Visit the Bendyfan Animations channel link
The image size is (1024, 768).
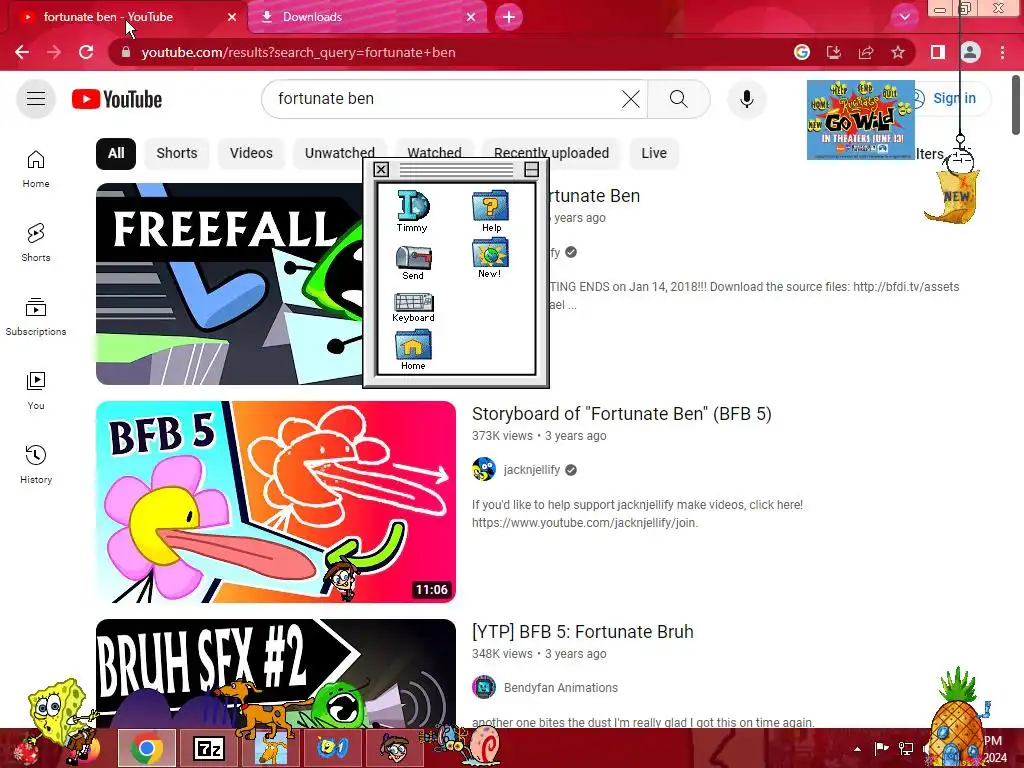click(560, 688)
